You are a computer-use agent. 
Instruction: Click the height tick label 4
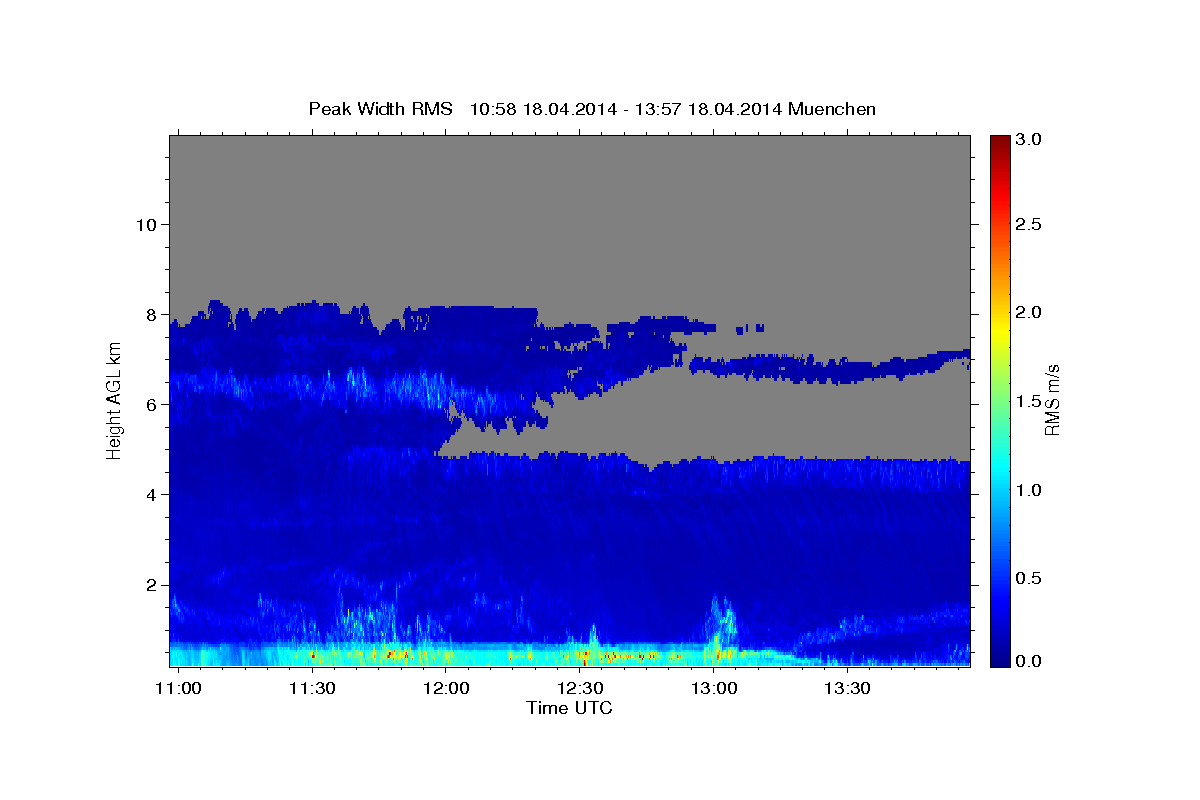pos(152,494)
